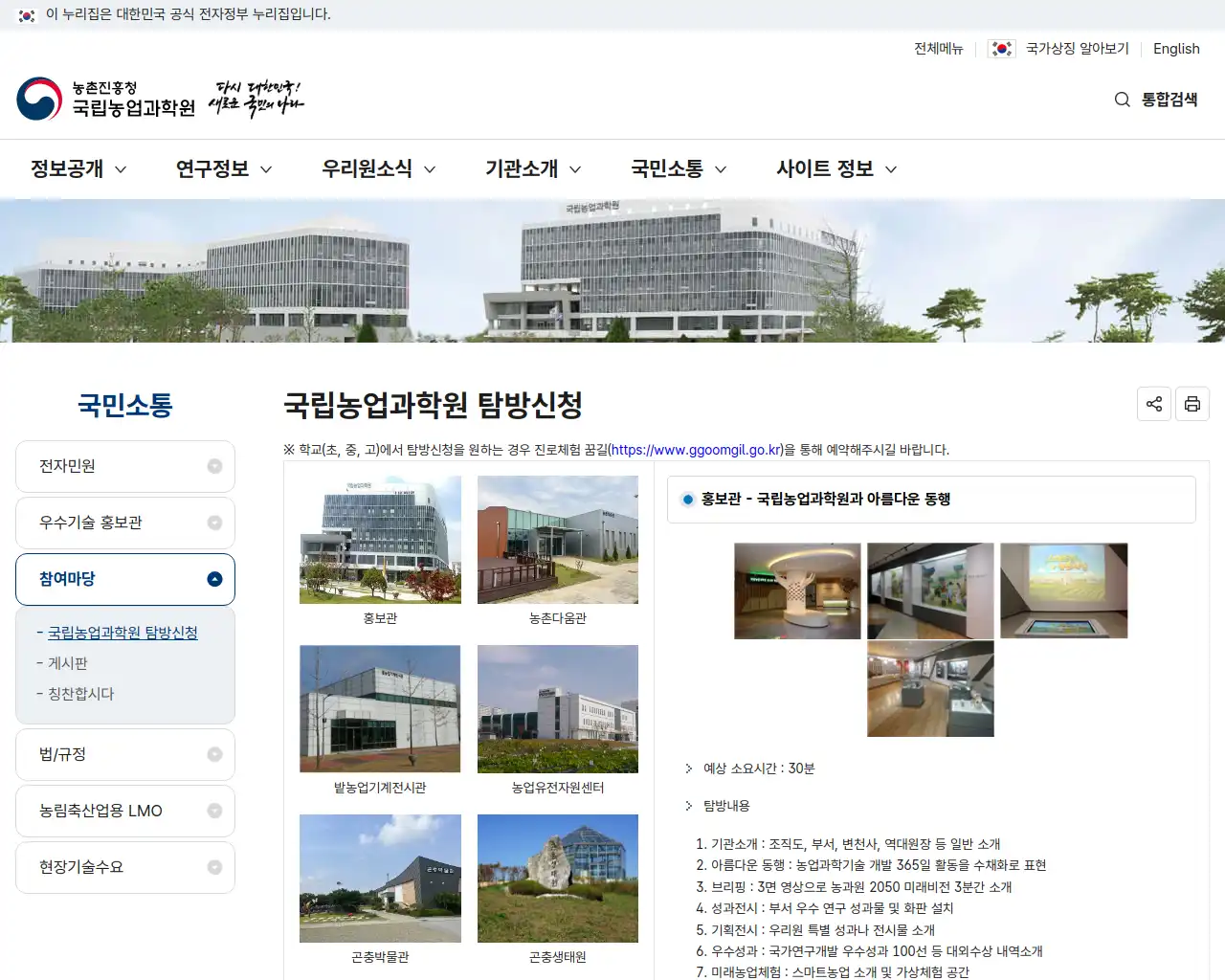Click arrow icon beside 법/규정
Image resolution: width=1225 pixels, height=980 pixels.
pos(214,754)
